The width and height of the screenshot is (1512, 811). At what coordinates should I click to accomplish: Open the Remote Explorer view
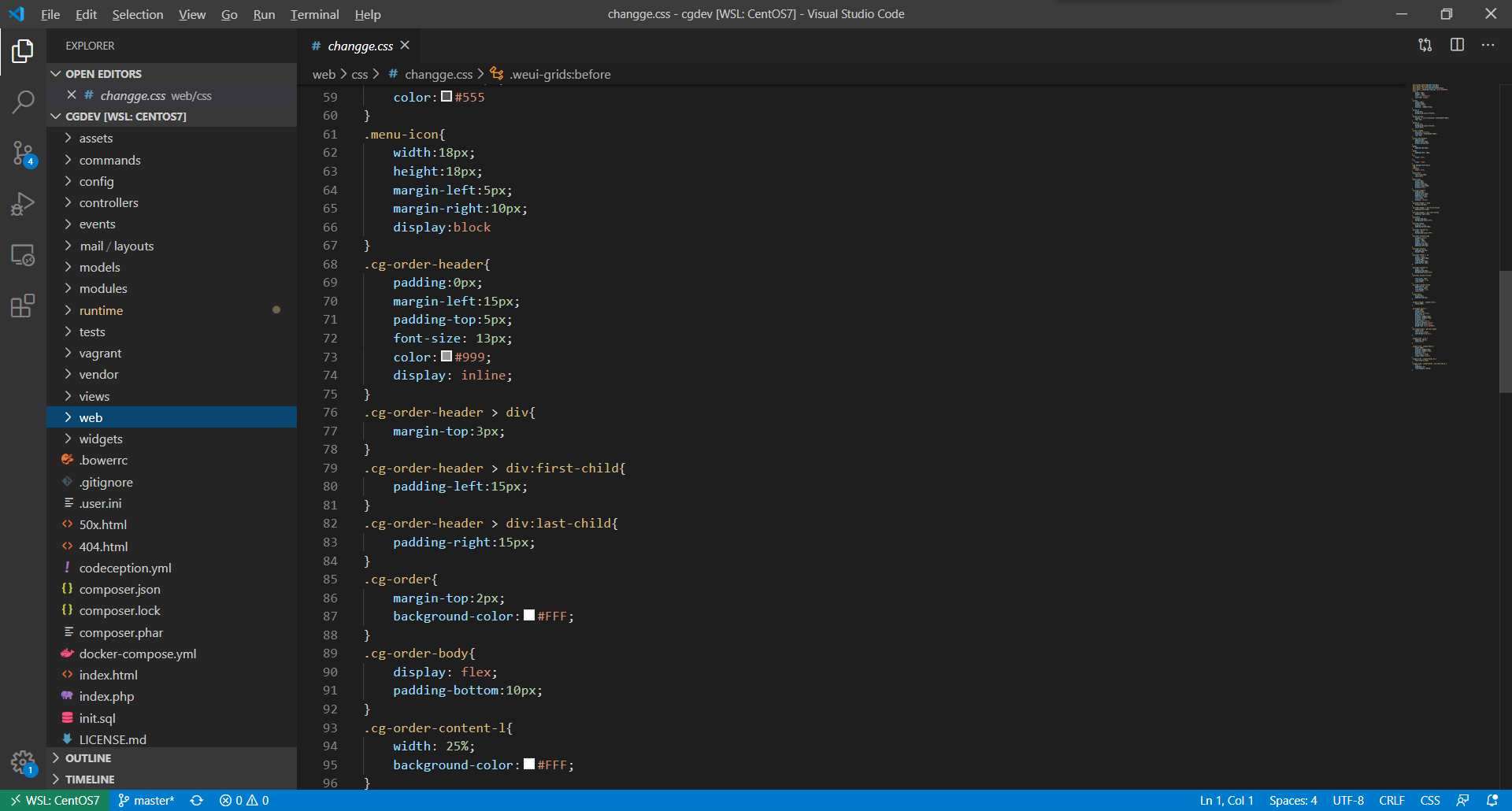coord(23,255)
